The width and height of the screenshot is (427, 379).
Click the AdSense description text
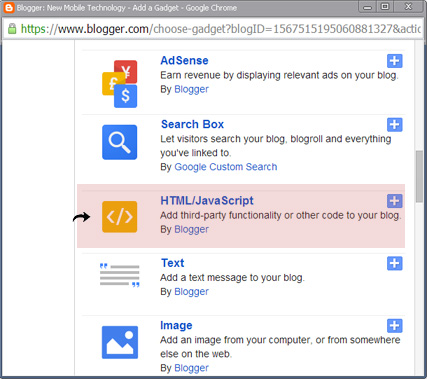pyautogui.click(x=279, y=75)
